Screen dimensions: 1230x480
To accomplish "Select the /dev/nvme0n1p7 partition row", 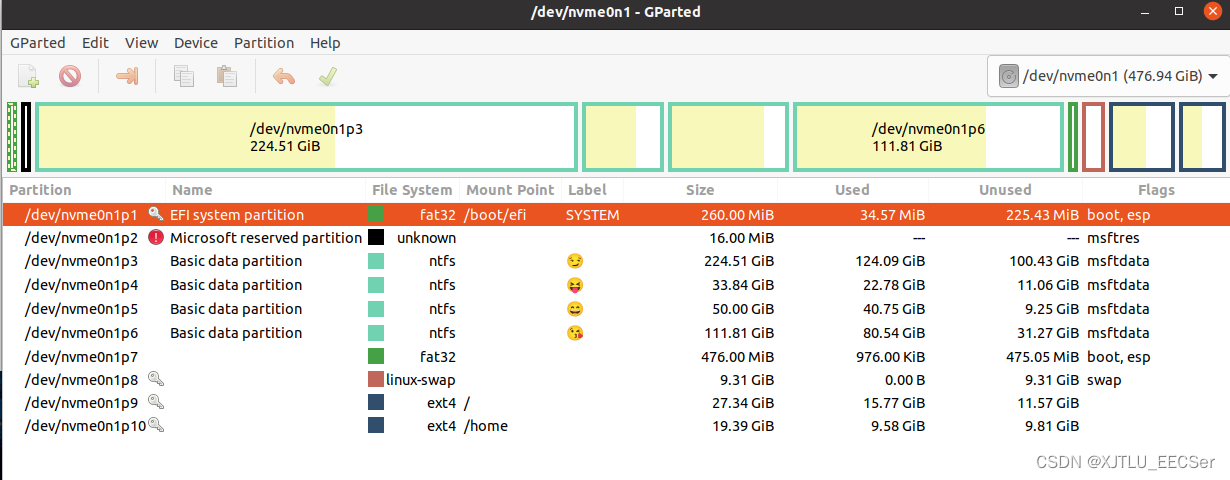I will pyautogui.click(x=615, y=356).
